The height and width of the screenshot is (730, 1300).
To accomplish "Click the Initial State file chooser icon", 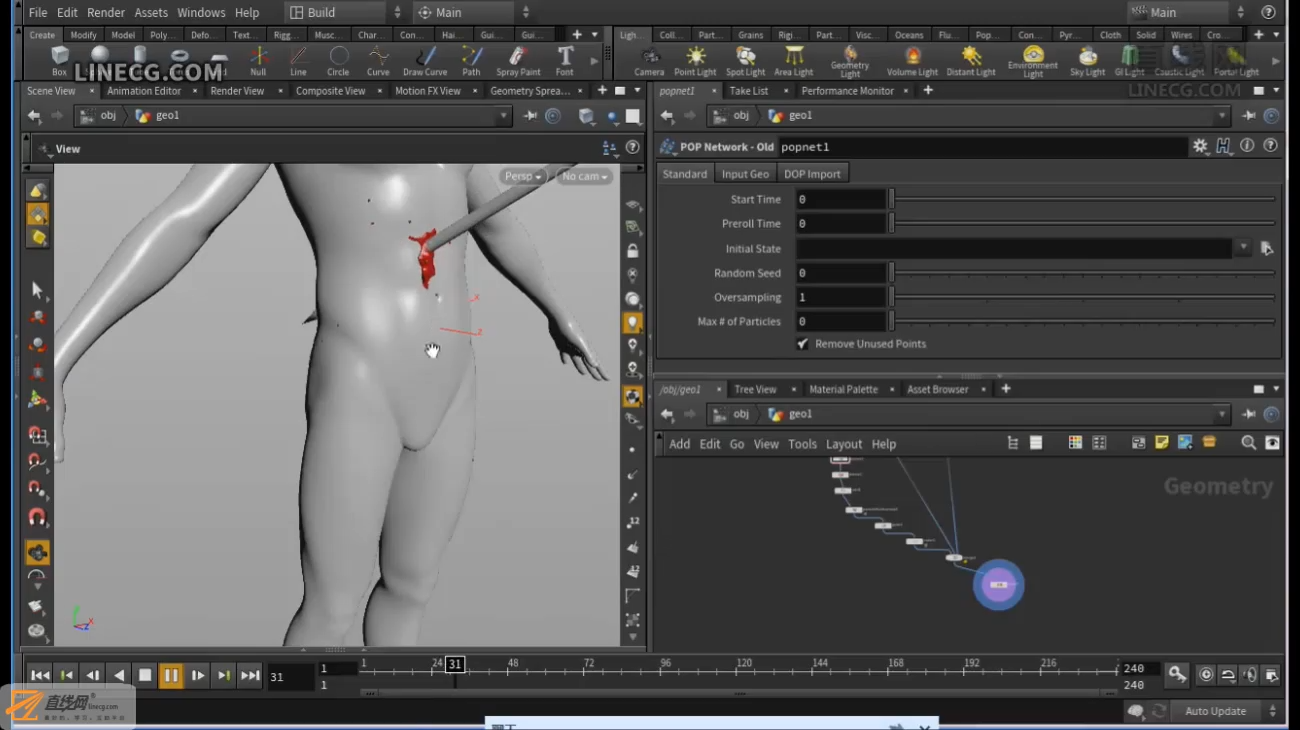I will (1267, 248).
